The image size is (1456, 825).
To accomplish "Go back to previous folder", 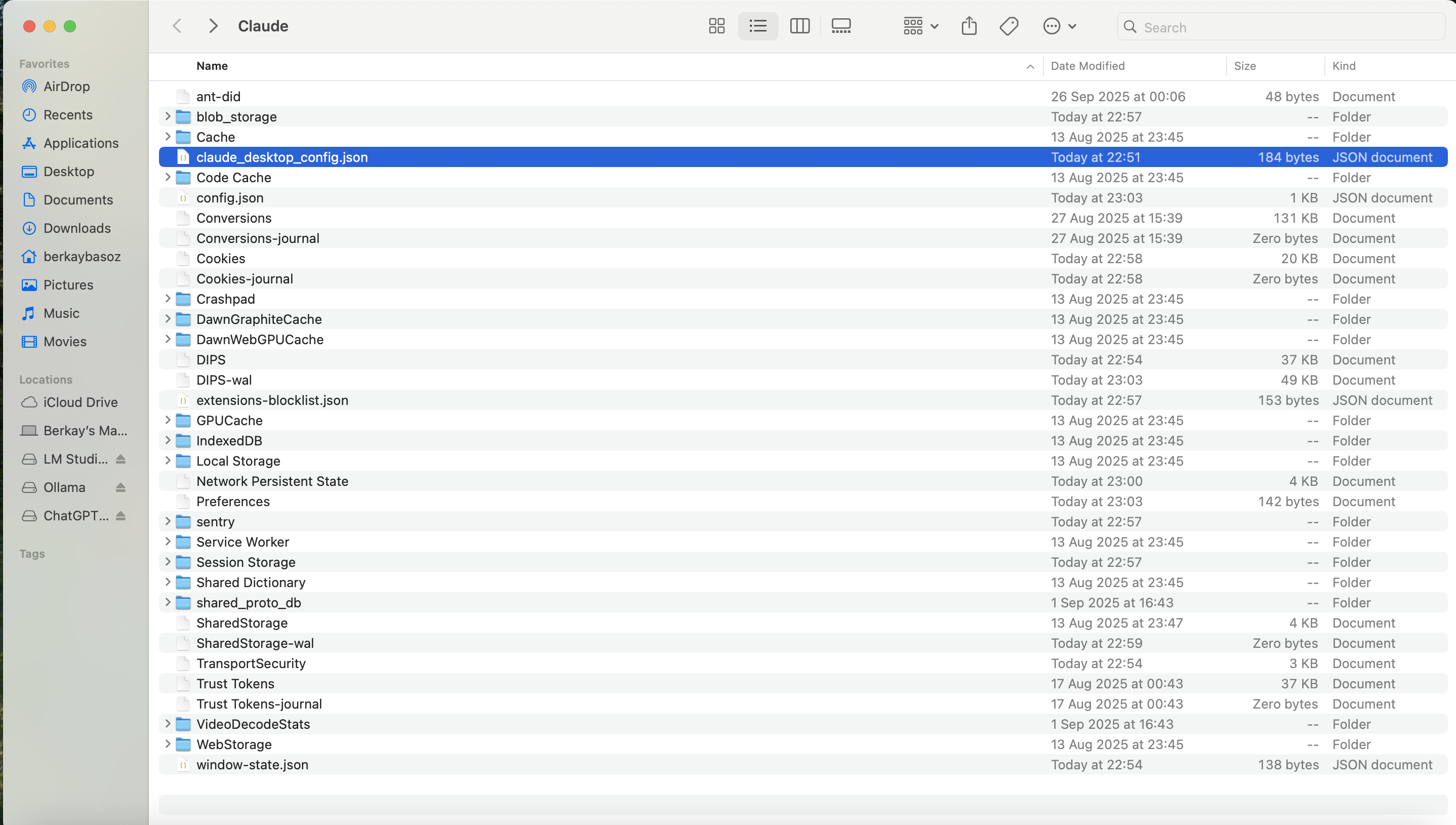I will [177, 26].
